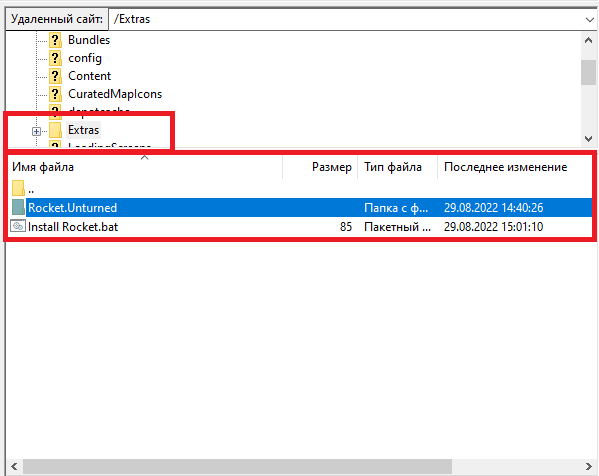The width and height of the screenshot is (599, 476).
Task: Click the tree scrollbar up arrow
Action: [x=589, y=40]
